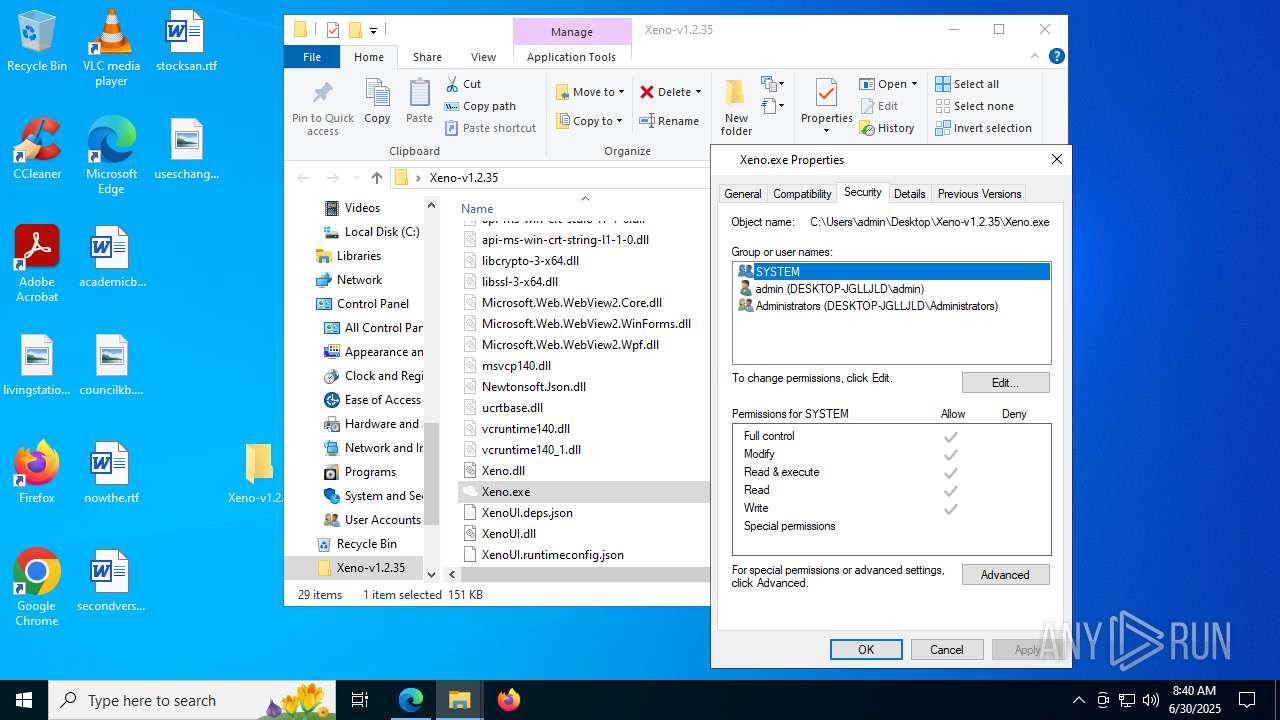This screenshot has height=720, width=1280.
Task: Click History in the ribbon
Action: 887,128
